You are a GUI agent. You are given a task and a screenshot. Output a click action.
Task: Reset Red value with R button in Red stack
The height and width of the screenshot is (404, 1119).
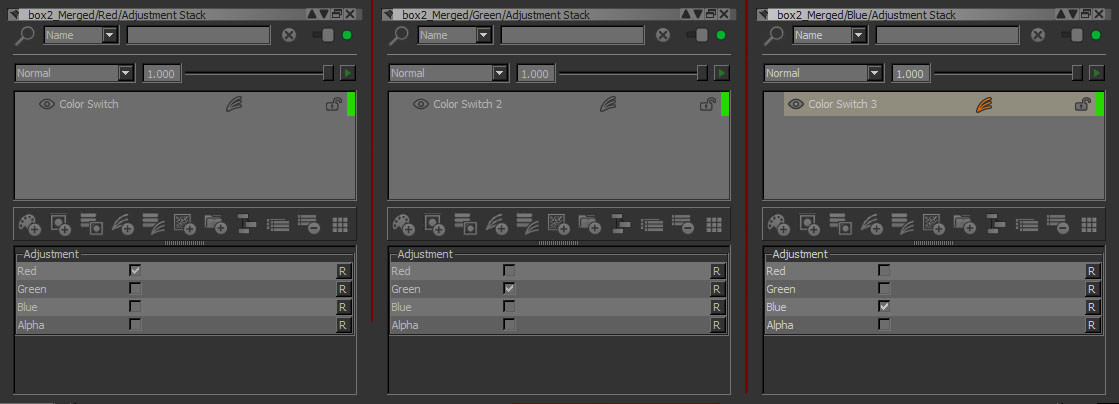[343, 271]
